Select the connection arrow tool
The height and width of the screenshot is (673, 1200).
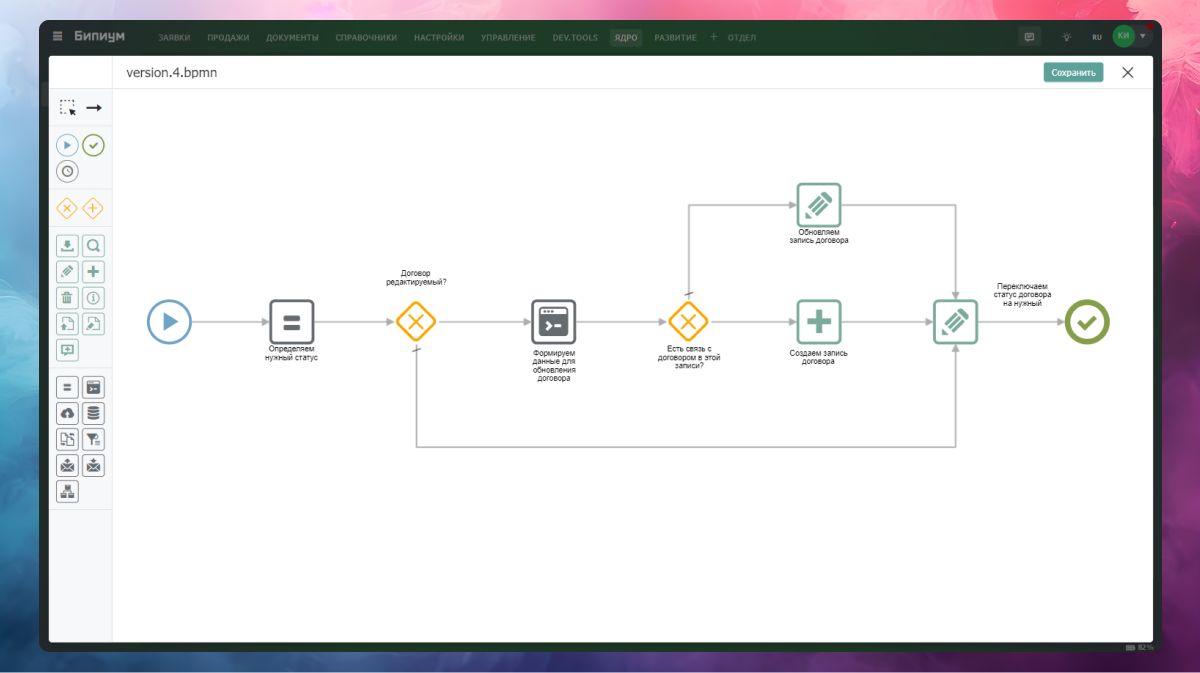(x=93, y=107)
